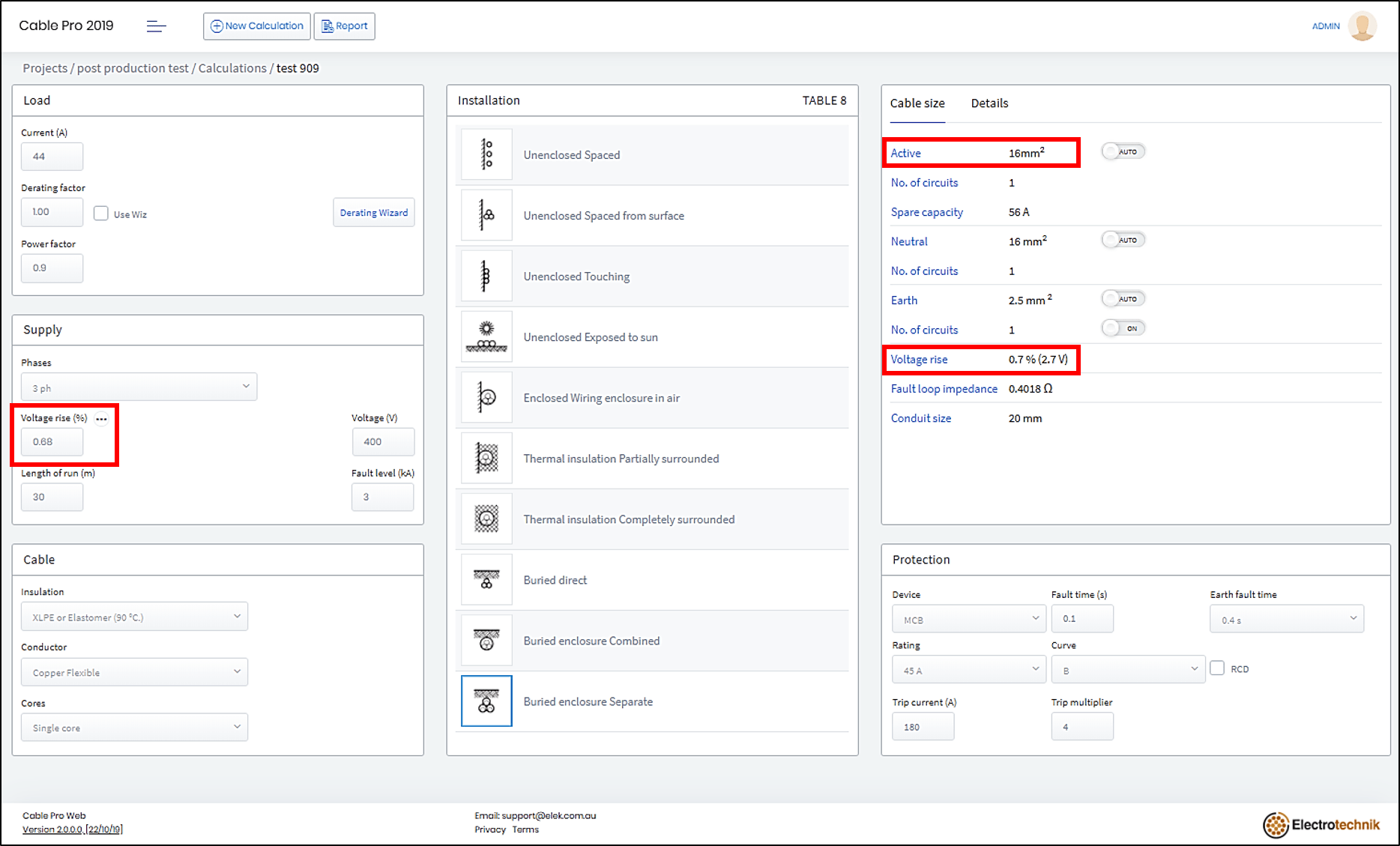
Task: Toggle the Use Wiz checkbox
Action: [x=101, y=214]
